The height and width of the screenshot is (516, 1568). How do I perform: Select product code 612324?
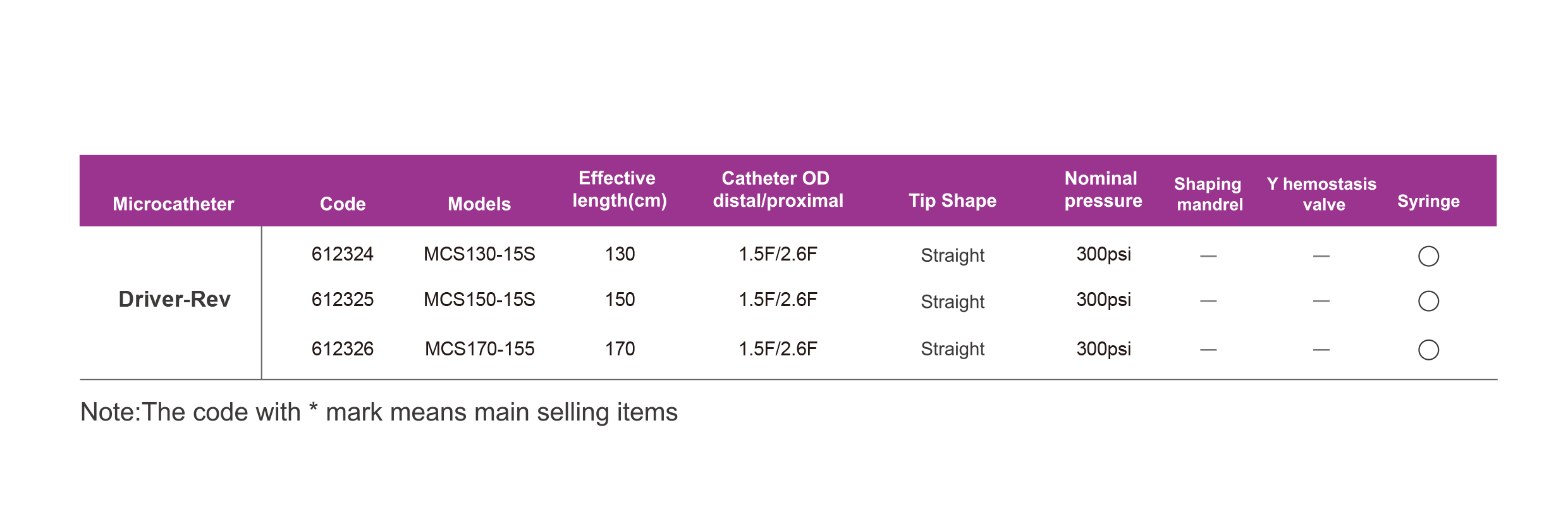[343, 254]
